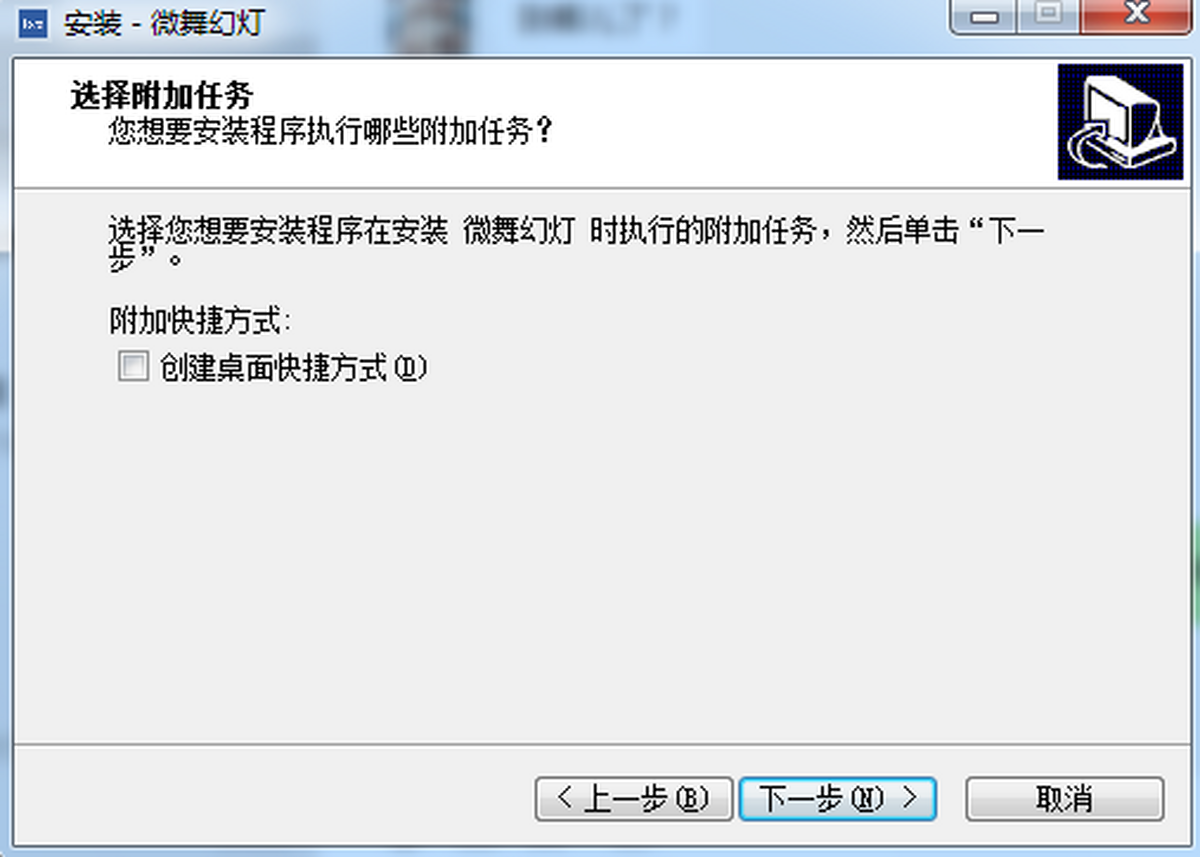Continue with the 下一步(N) button
The width and height of the screenshot is (1200, 857).
pos(838,799)
